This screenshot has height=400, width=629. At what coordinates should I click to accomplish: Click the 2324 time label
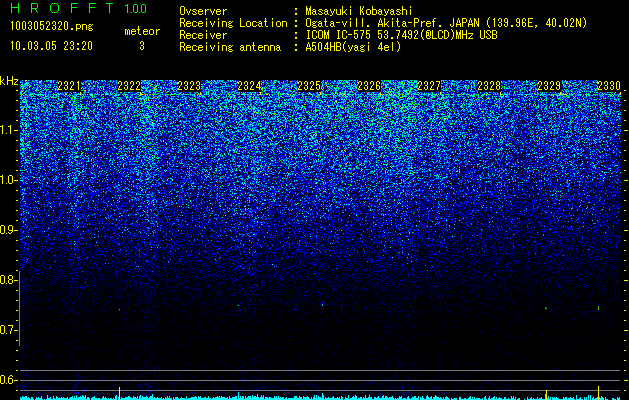pyautogui.click(x=249, y=86)
